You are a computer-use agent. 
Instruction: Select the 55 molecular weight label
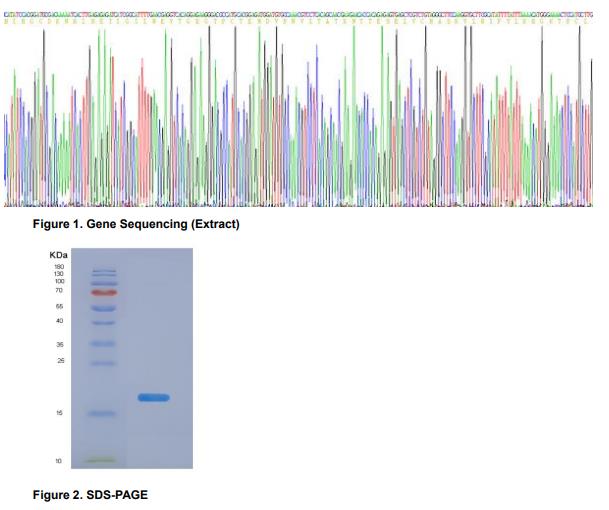[59, 306]
